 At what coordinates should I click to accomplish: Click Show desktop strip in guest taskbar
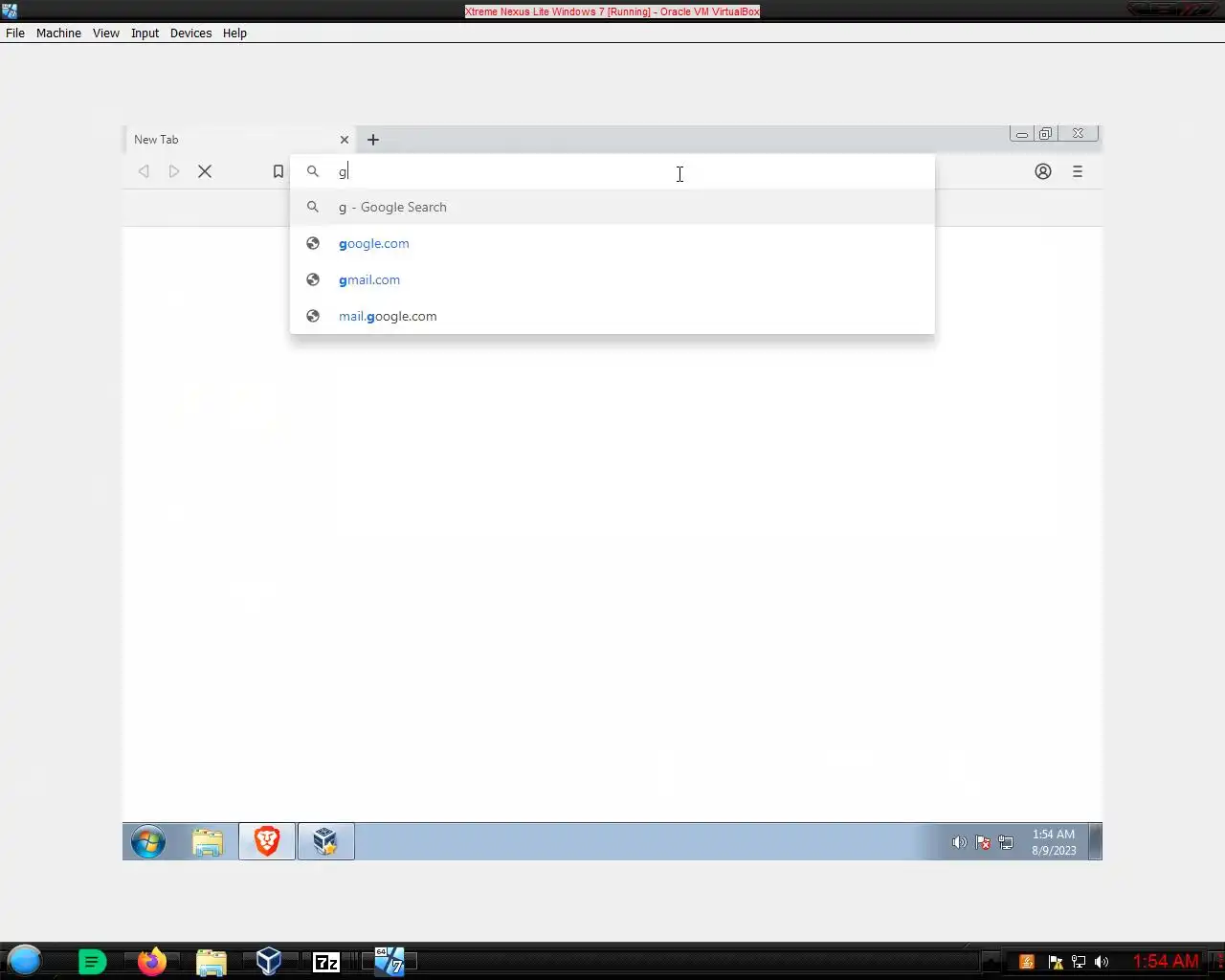[x=1096, y=841]
